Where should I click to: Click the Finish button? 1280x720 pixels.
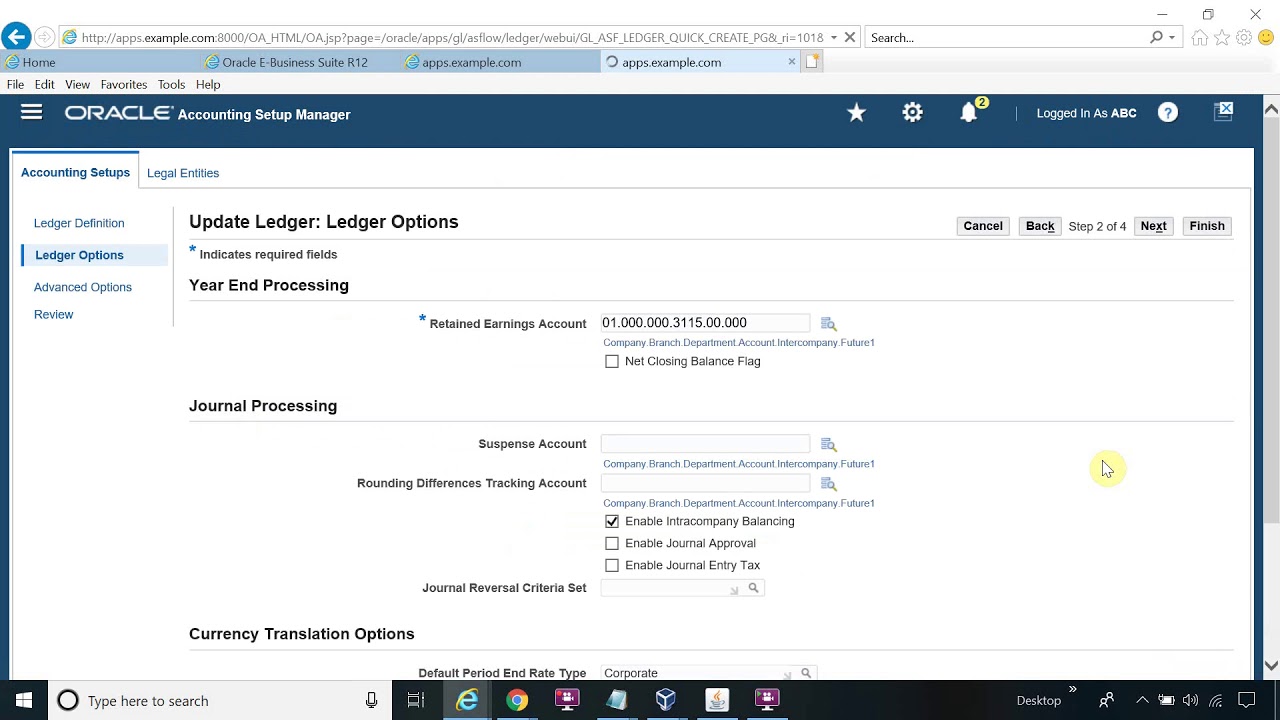[1207, 226]
